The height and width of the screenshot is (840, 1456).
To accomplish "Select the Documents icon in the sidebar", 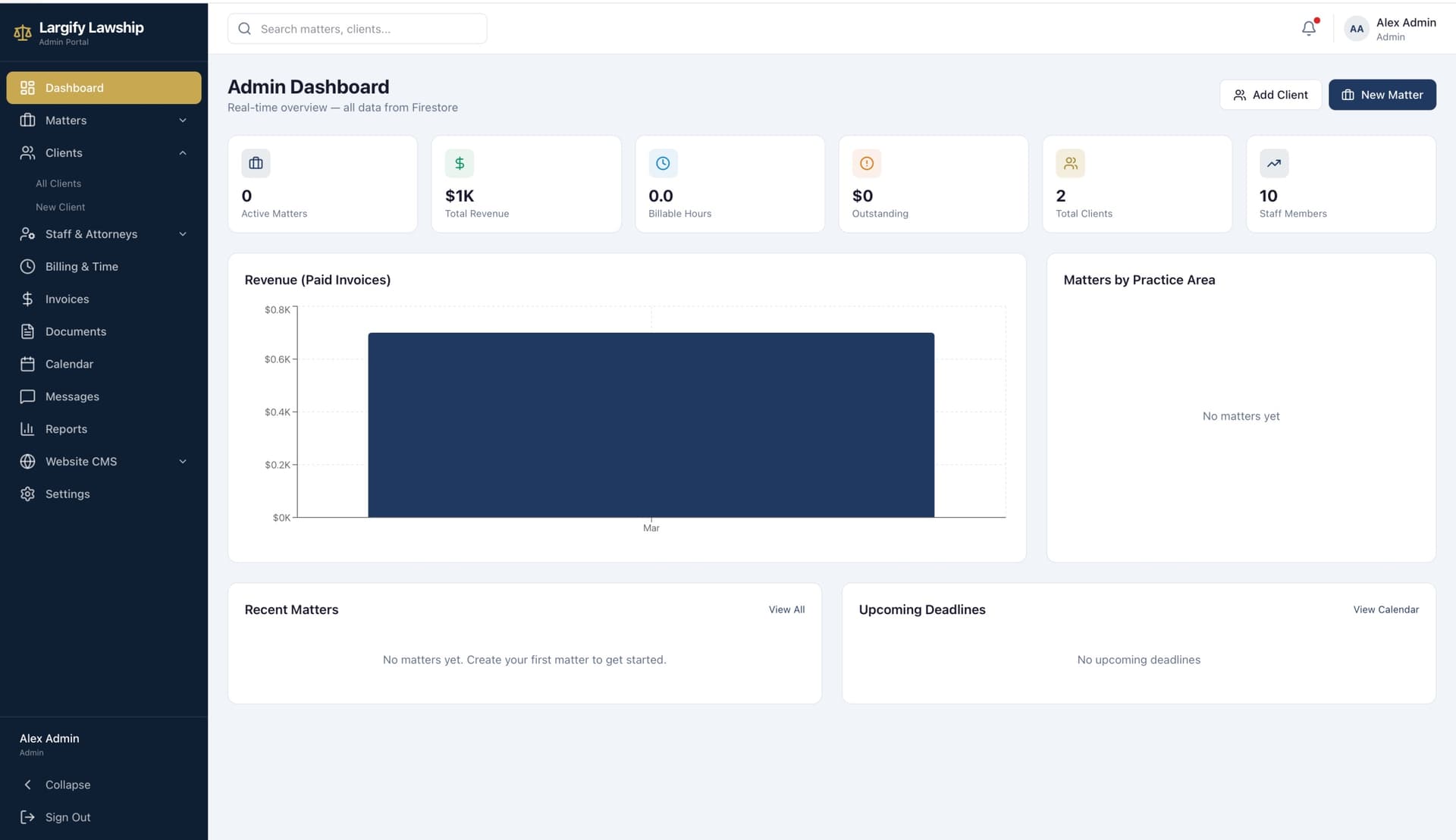I will 27,331.
